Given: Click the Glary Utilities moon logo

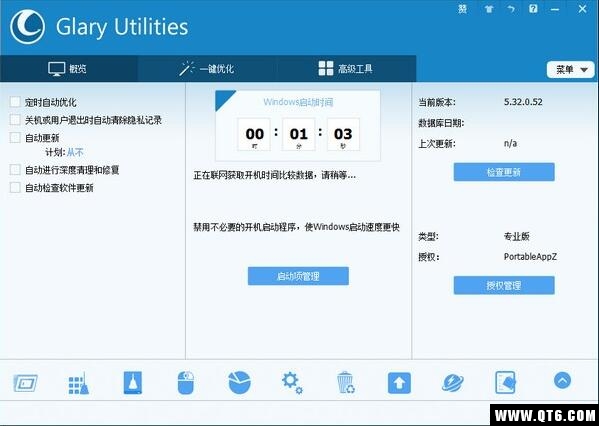Looking at the screenshot, I should point(27,27).
